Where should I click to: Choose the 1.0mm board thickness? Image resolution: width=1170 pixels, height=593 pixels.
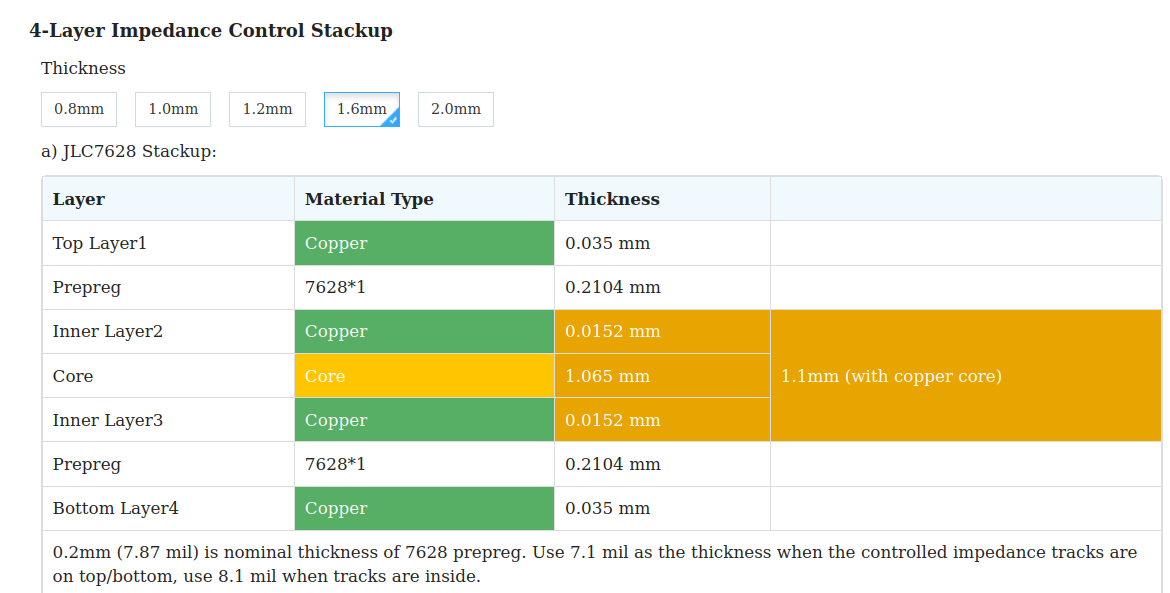173,109
